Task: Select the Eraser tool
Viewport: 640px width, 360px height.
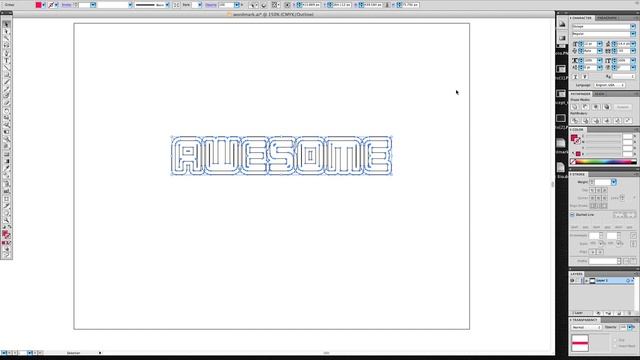Action: [x=6, y=103]
